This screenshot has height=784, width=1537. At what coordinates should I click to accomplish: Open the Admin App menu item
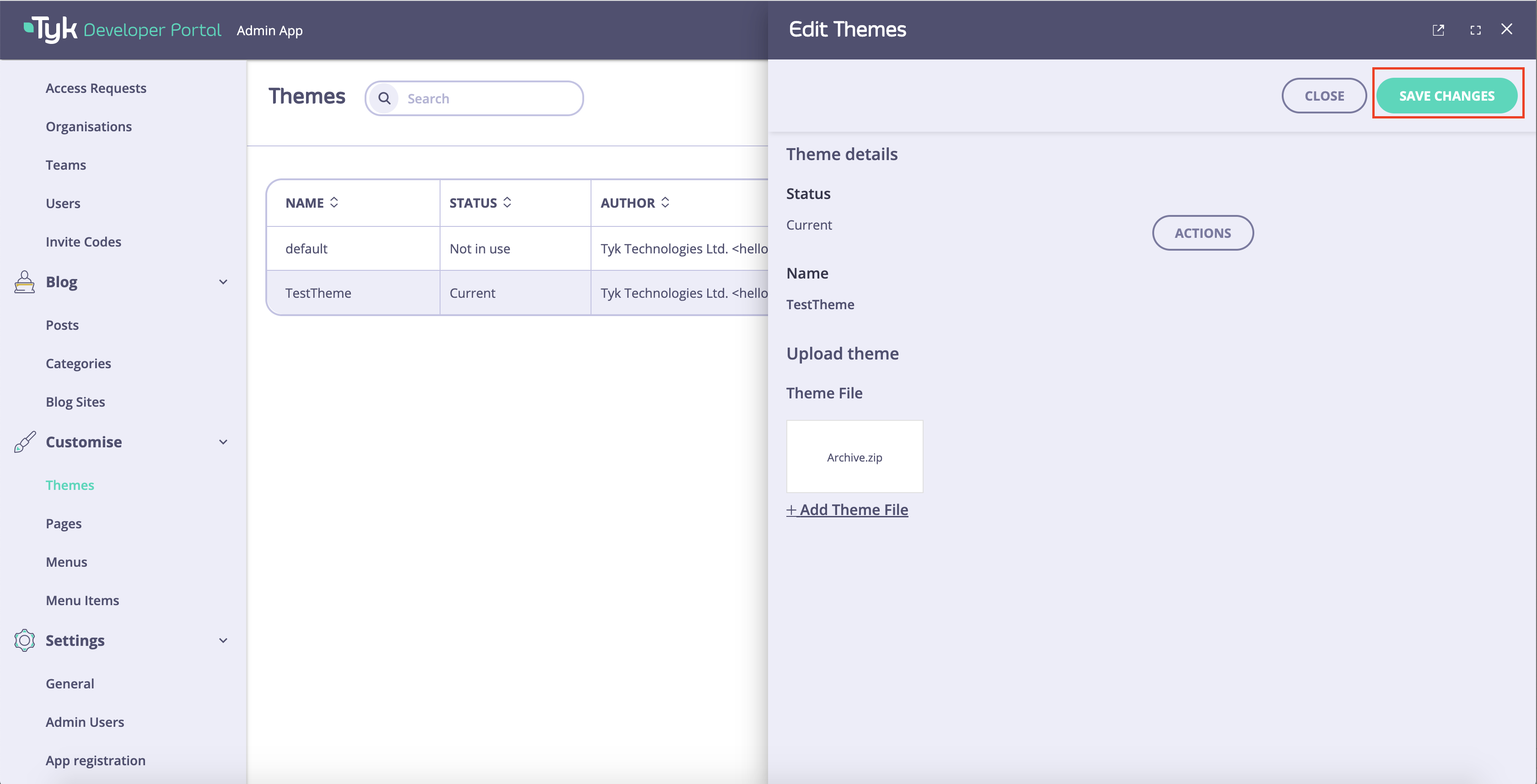click(270, 30)
